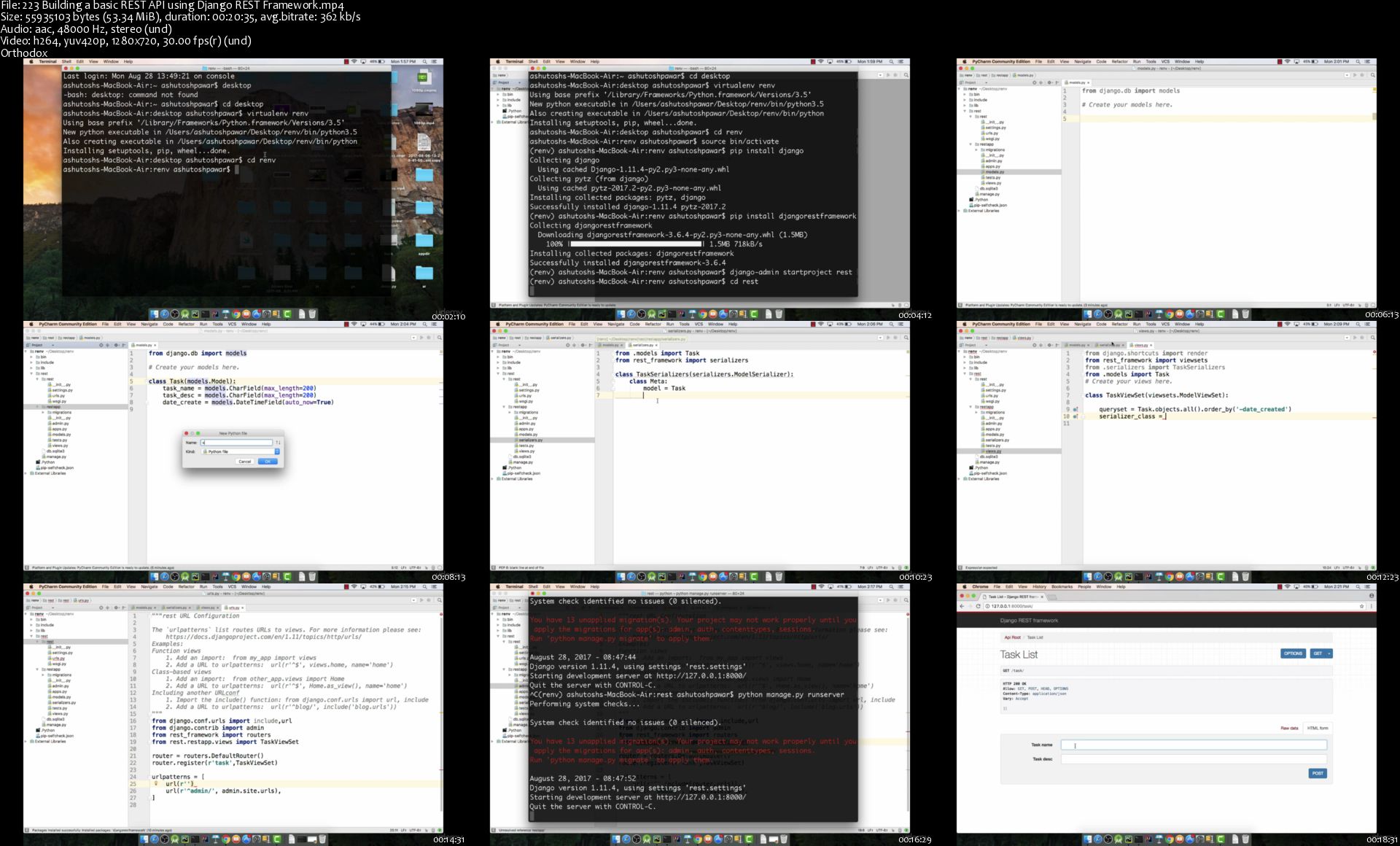Click the OPTIONS button on the Task List page
This screenshot has height=846, width=1400.
pyautogui.click(x=1293, y=653)
